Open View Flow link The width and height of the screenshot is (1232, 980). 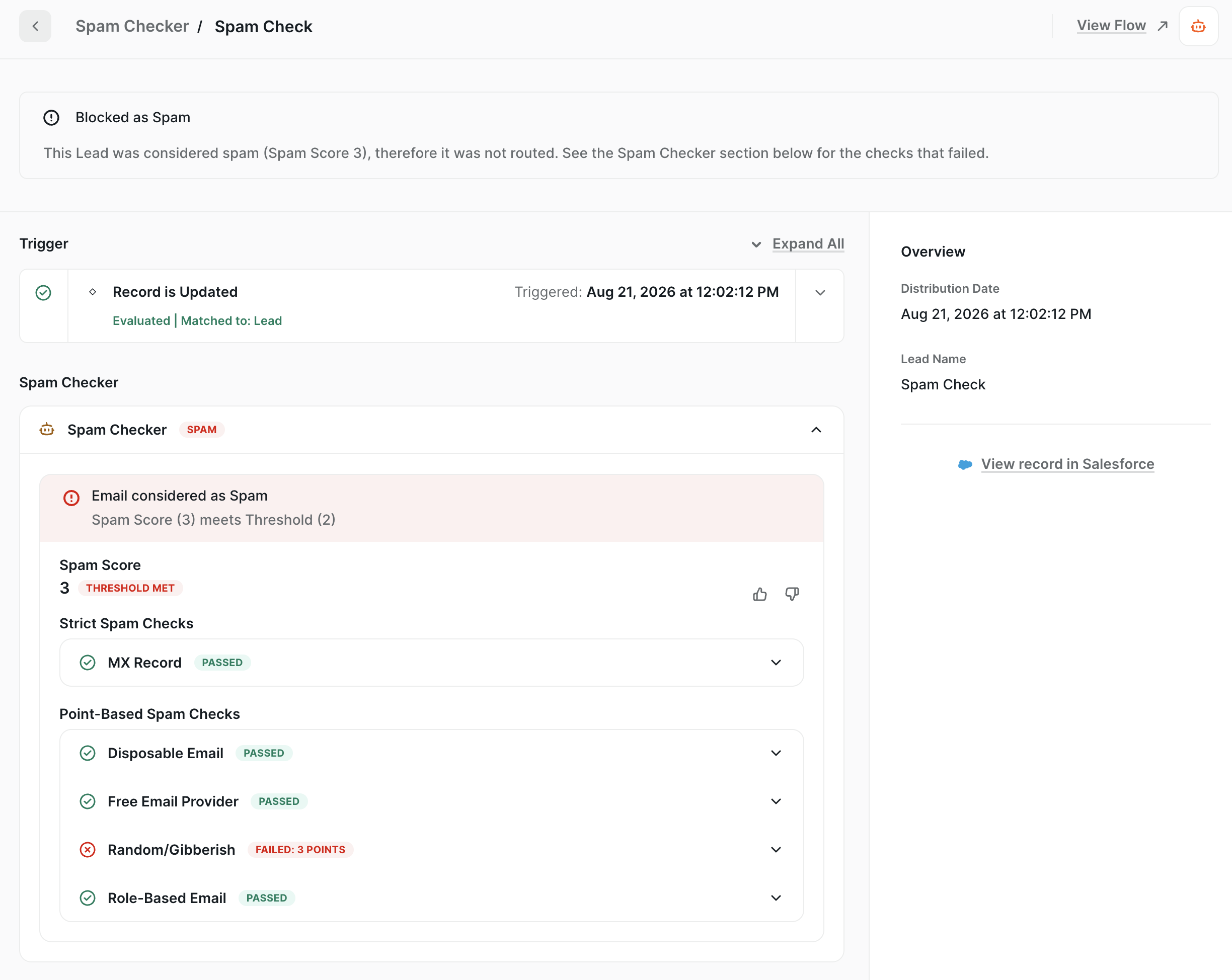pos(1111,26)
